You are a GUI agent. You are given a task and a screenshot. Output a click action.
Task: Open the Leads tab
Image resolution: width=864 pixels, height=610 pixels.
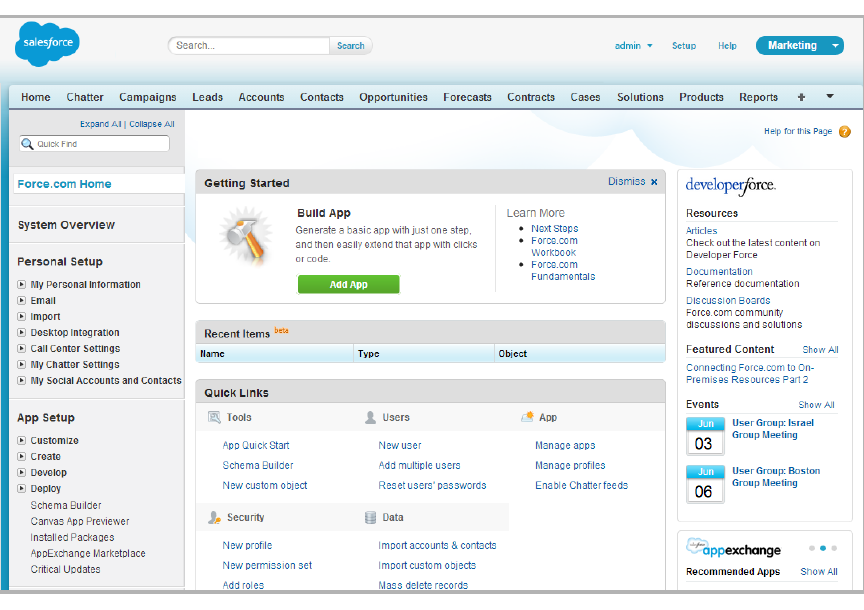tap(208, 97)
